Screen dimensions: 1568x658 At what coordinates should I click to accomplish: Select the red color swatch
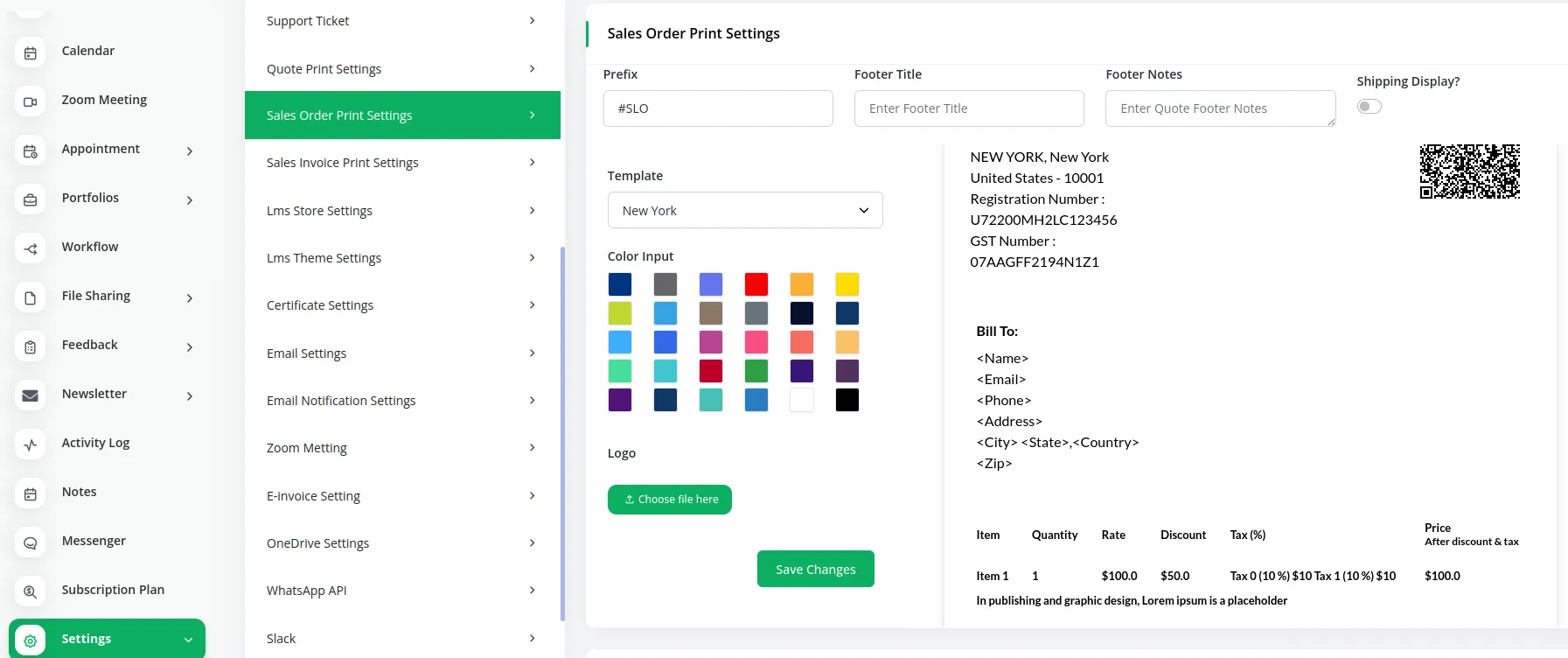756,284
